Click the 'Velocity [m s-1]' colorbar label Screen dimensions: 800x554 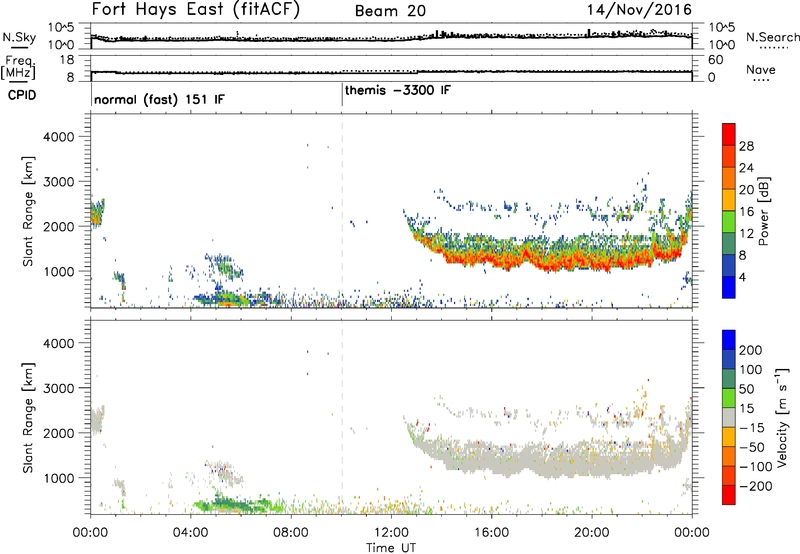(x=782, y=417)
